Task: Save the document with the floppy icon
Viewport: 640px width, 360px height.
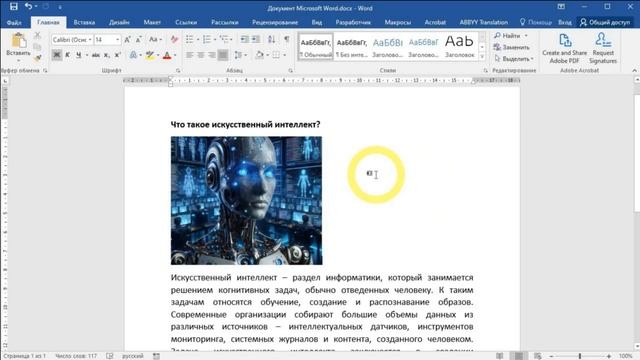Action: pos(13,7)
